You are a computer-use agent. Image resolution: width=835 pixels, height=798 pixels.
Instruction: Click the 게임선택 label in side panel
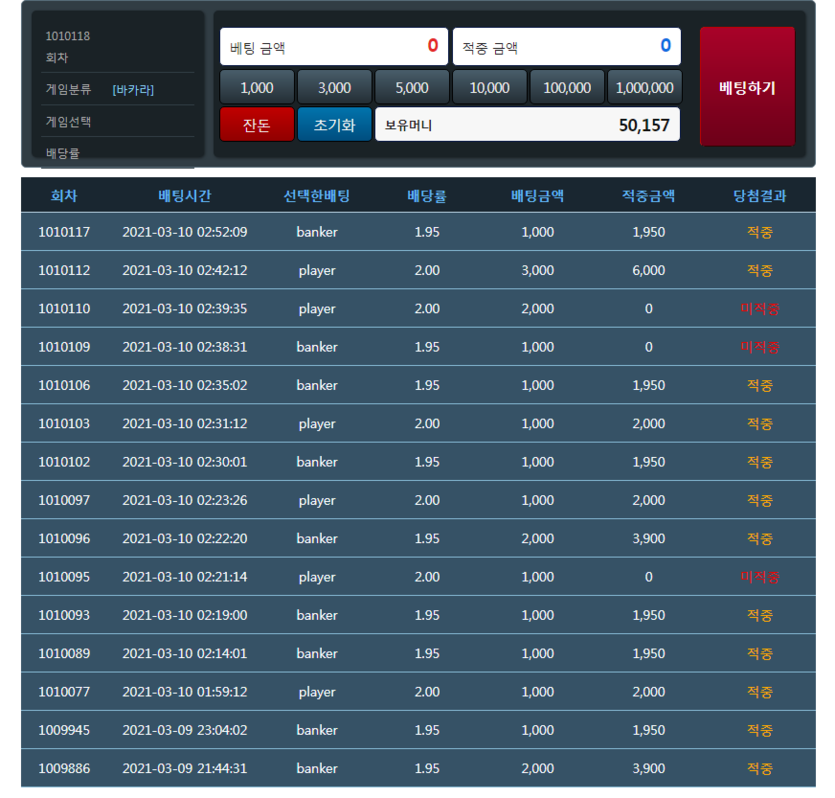click(68, 122)
